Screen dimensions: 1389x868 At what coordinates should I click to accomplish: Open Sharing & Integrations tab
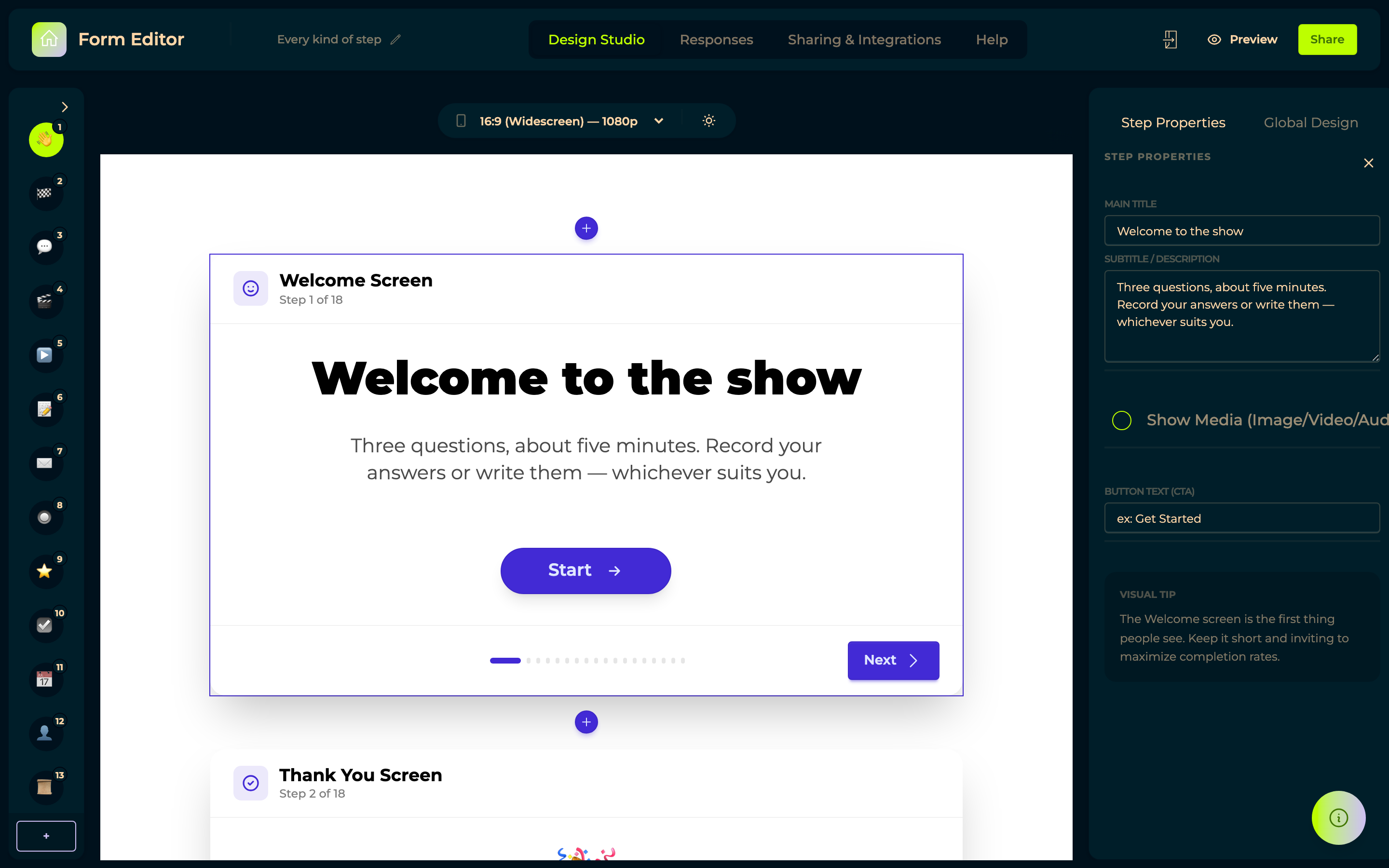click(864, 40)
